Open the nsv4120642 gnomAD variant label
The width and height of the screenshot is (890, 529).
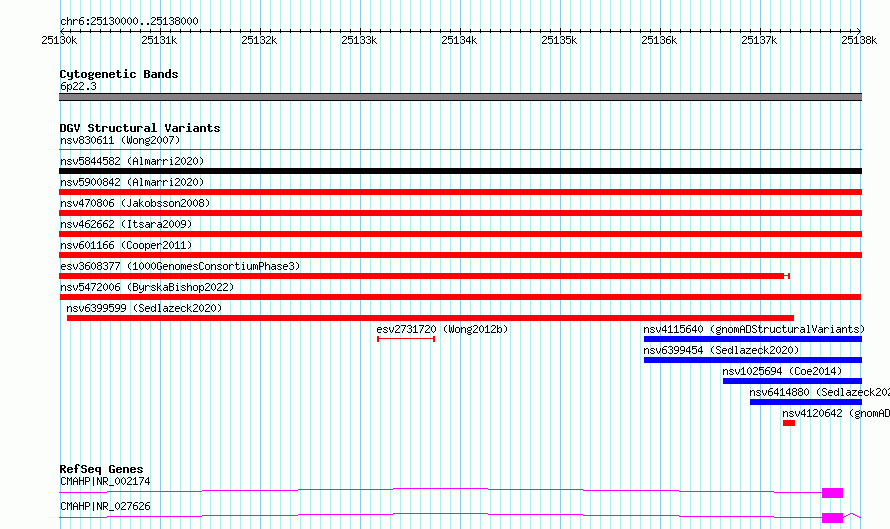point(836,413)
